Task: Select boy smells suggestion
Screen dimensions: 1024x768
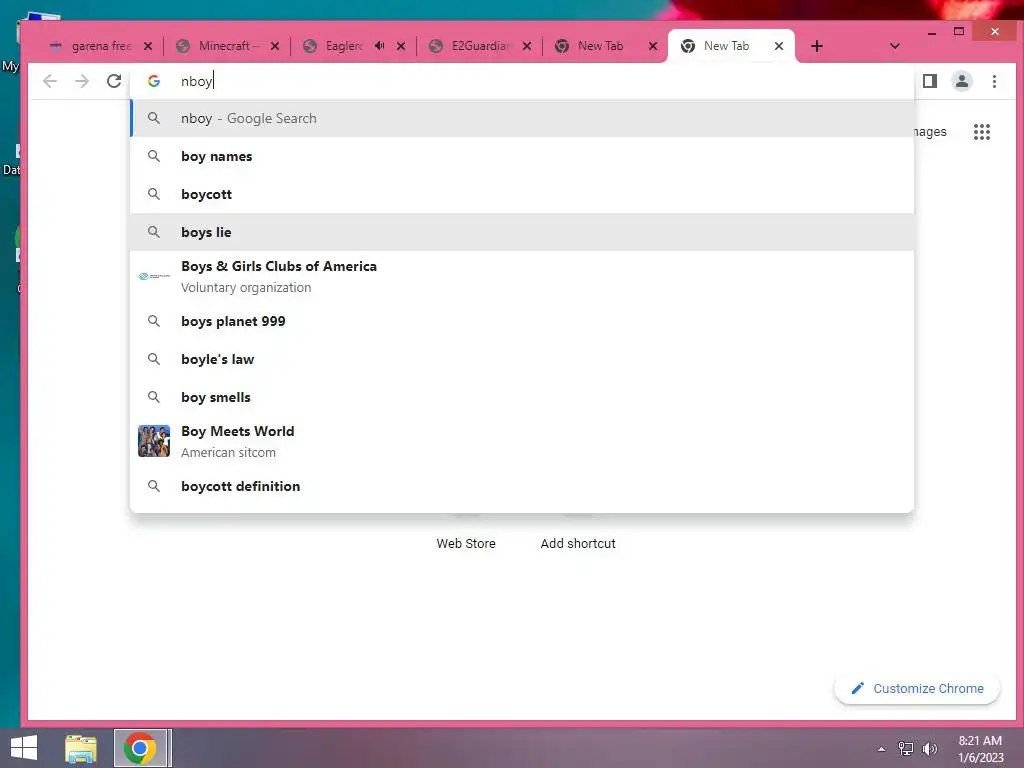Action: (522, 397)
